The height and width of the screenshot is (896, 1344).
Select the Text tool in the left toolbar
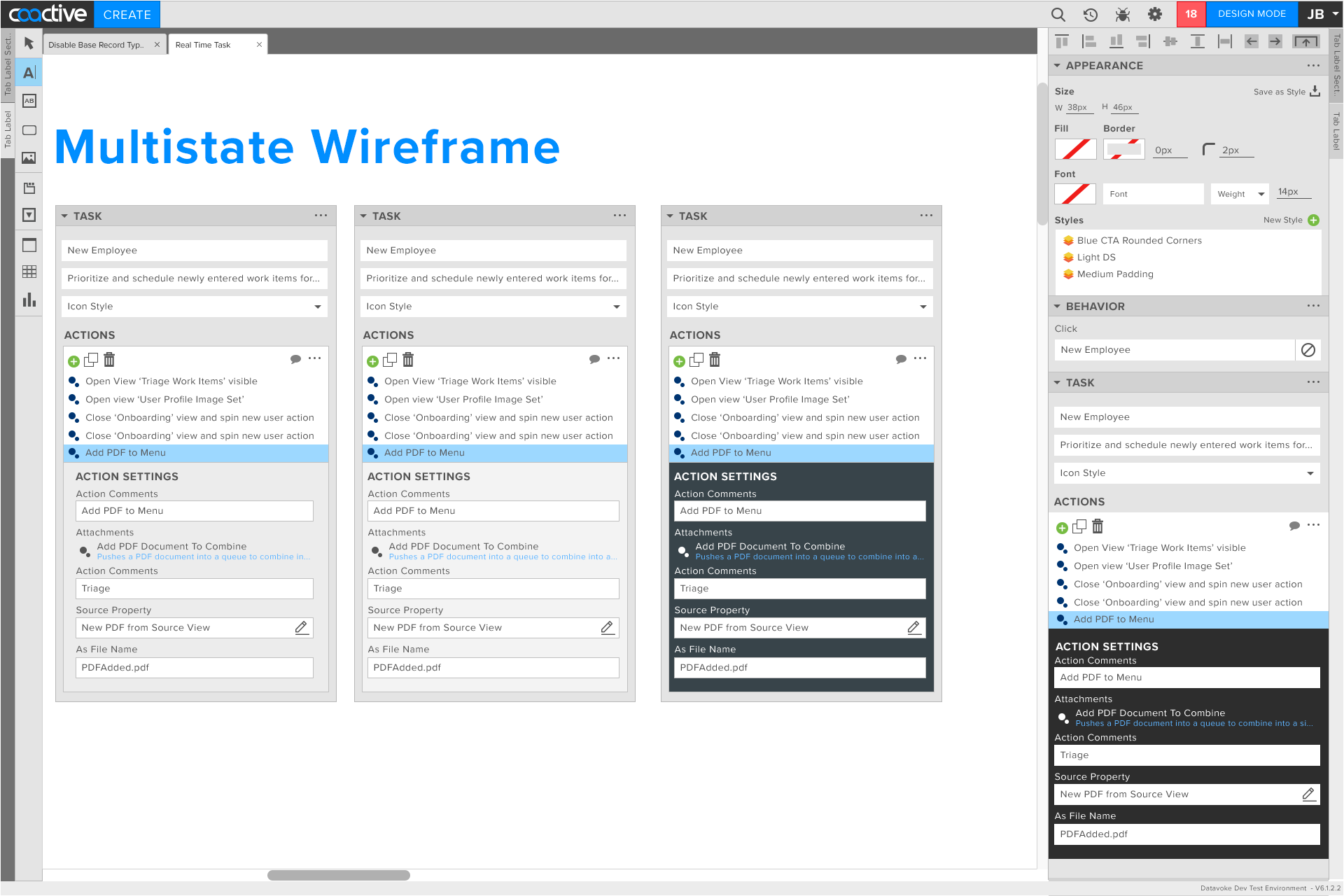[29, 71]
